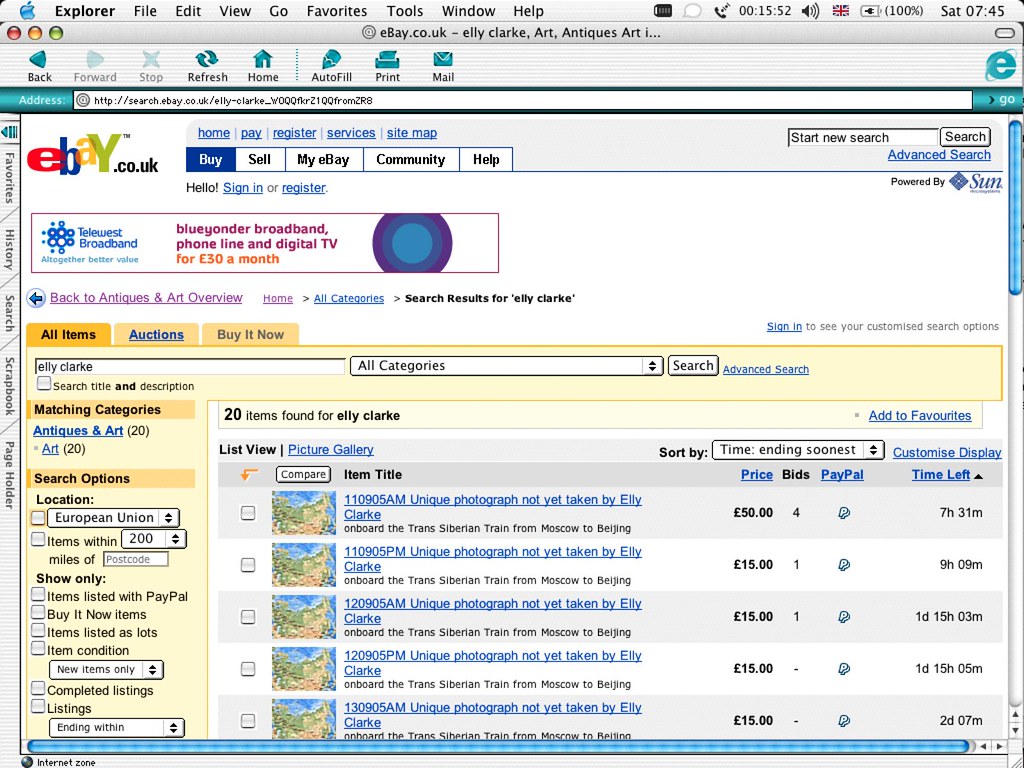Viewport: 1024px width, 768px height.
Task: Click the Print icon
Action: 387,65
